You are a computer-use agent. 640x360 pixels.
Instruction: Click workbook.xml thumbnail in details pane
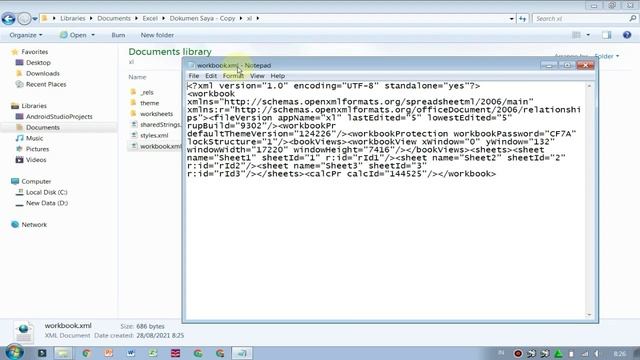click(23, 332)
